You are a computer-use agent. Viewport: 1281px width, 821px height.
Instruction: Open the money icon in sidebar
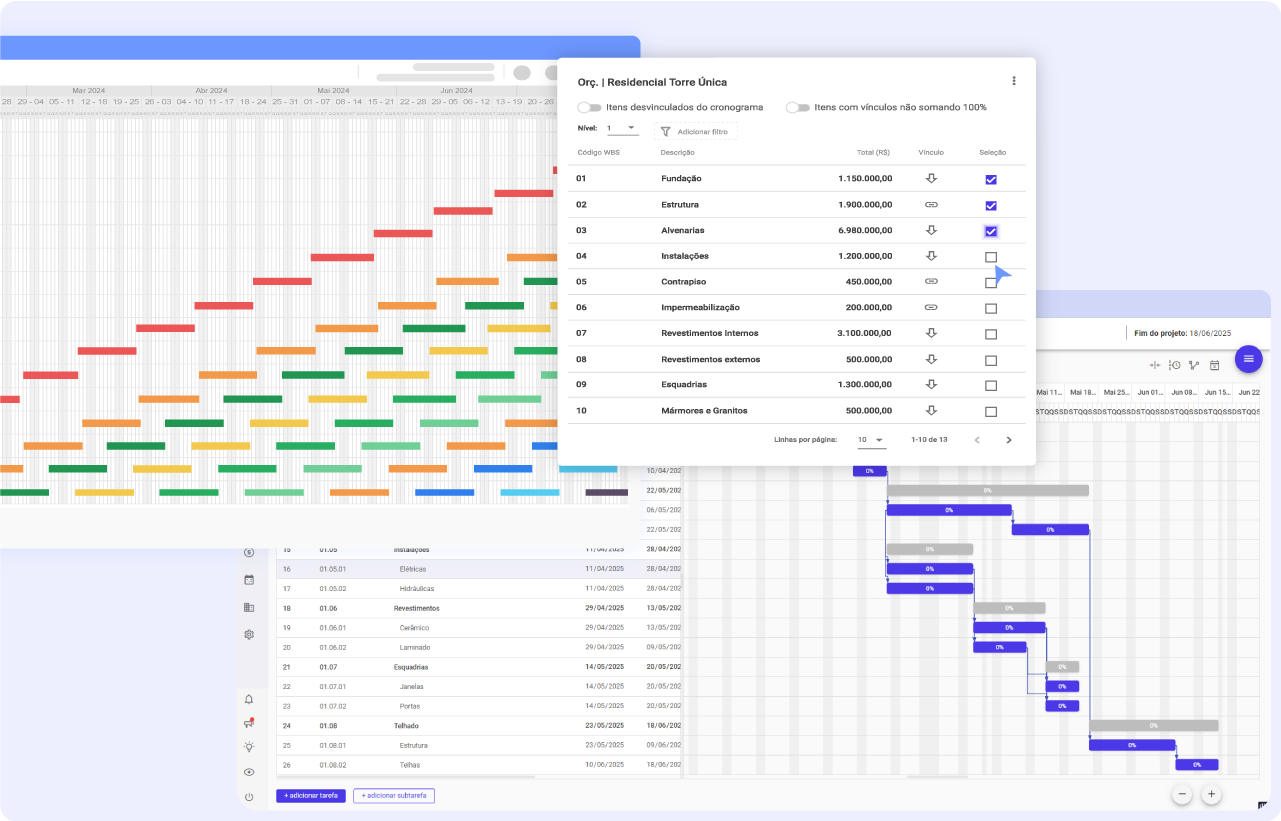pos(249,552)
